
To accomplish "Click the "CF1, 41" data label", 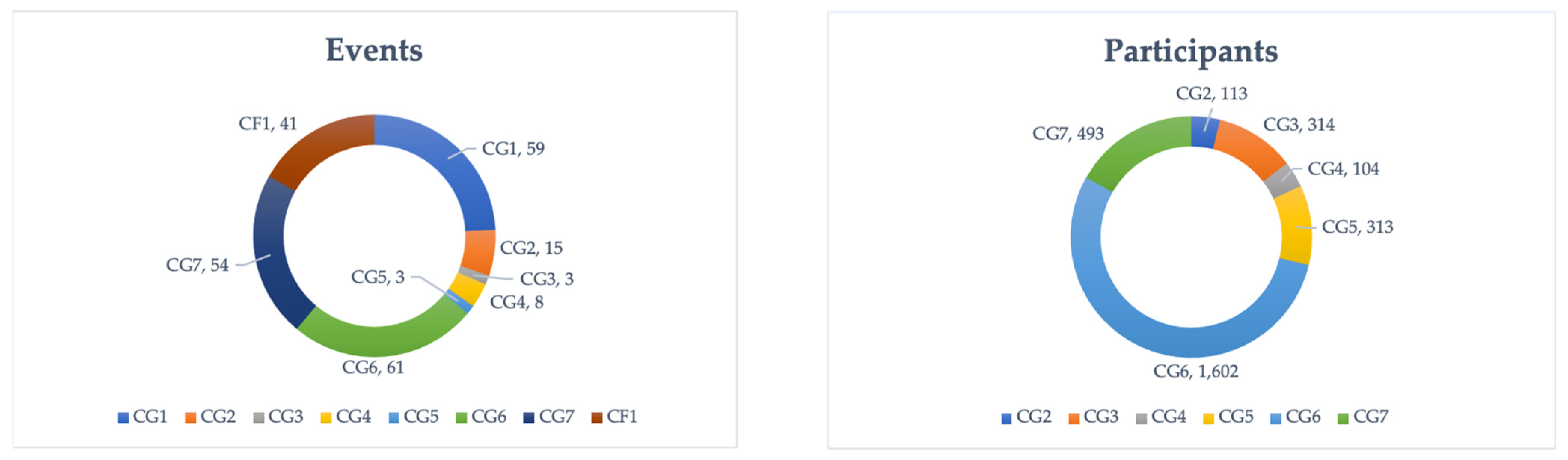I will click(267, 123).
